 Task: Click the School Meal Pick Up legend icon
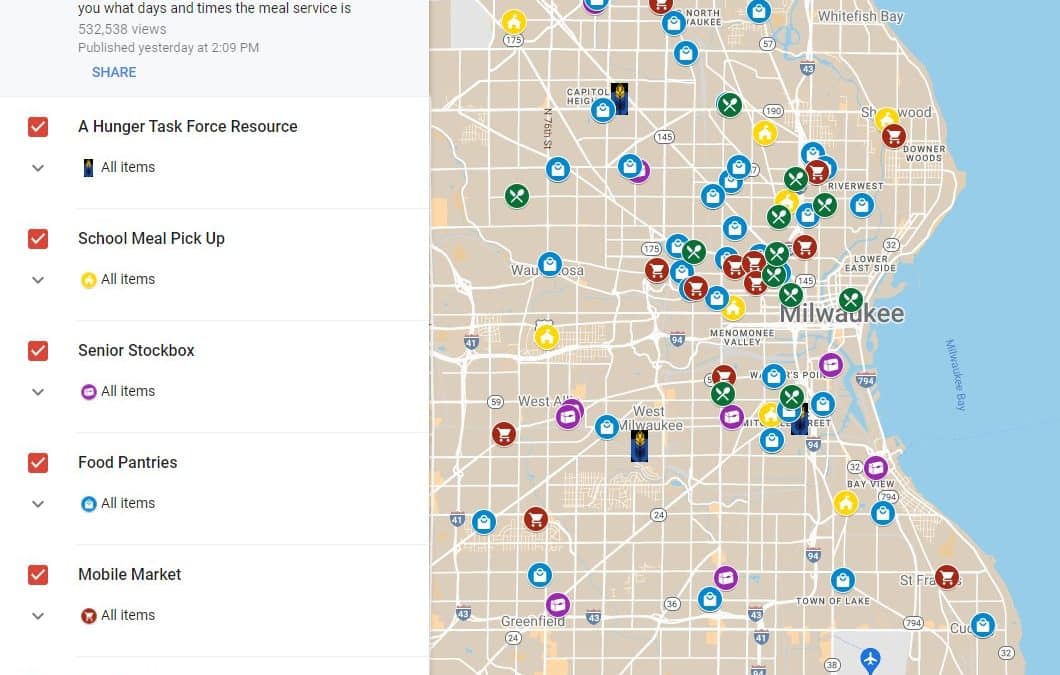pos(89,280)
